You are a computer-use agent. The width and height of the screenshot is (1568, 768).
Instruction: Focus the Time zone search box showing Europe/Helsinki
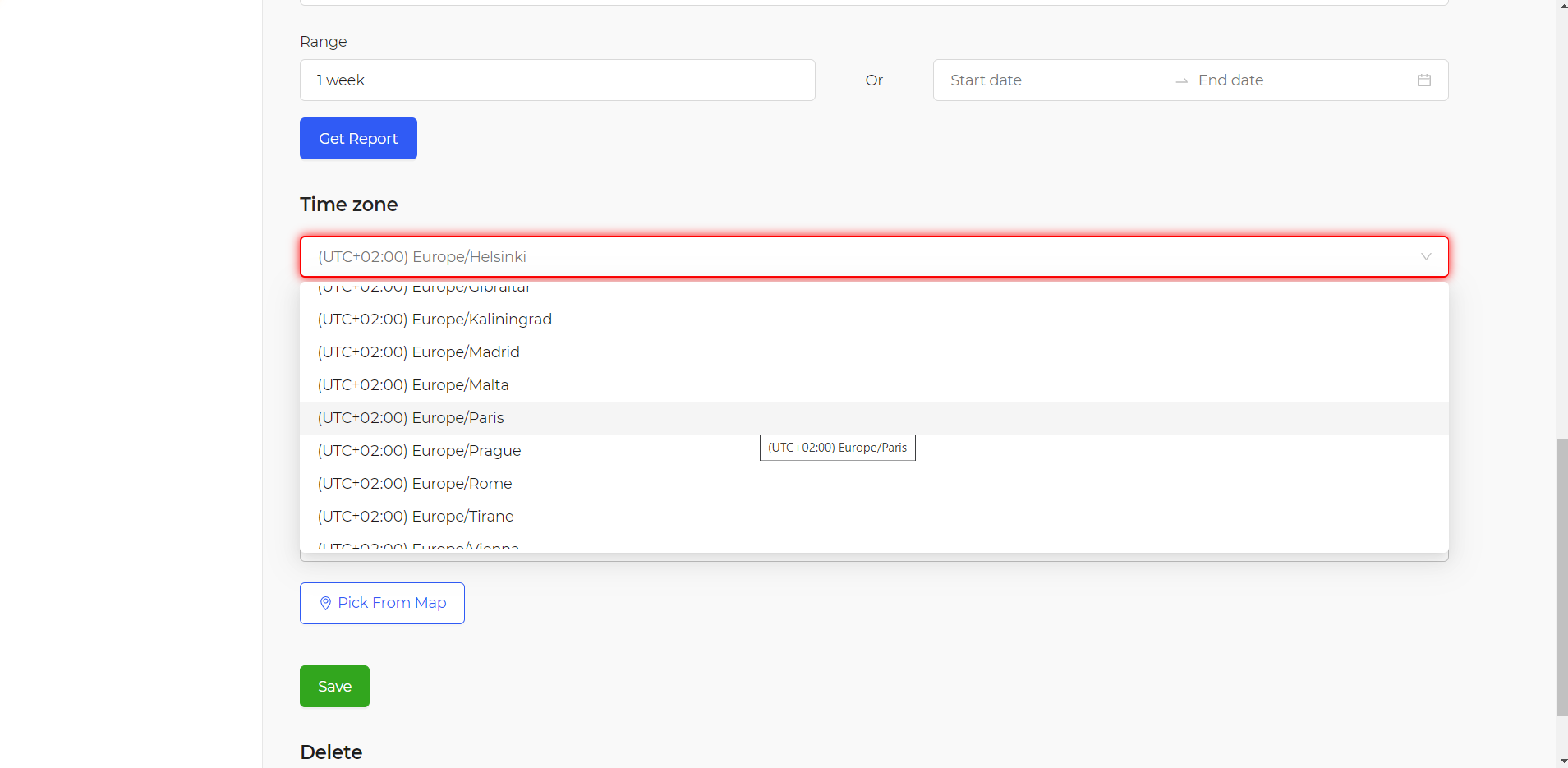coord(854,257)
